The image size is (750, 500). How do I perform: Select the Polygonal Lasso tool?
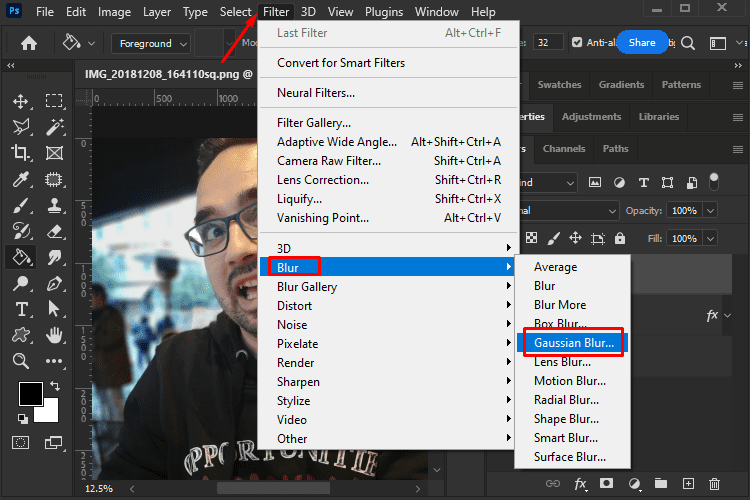pos(21,127)
